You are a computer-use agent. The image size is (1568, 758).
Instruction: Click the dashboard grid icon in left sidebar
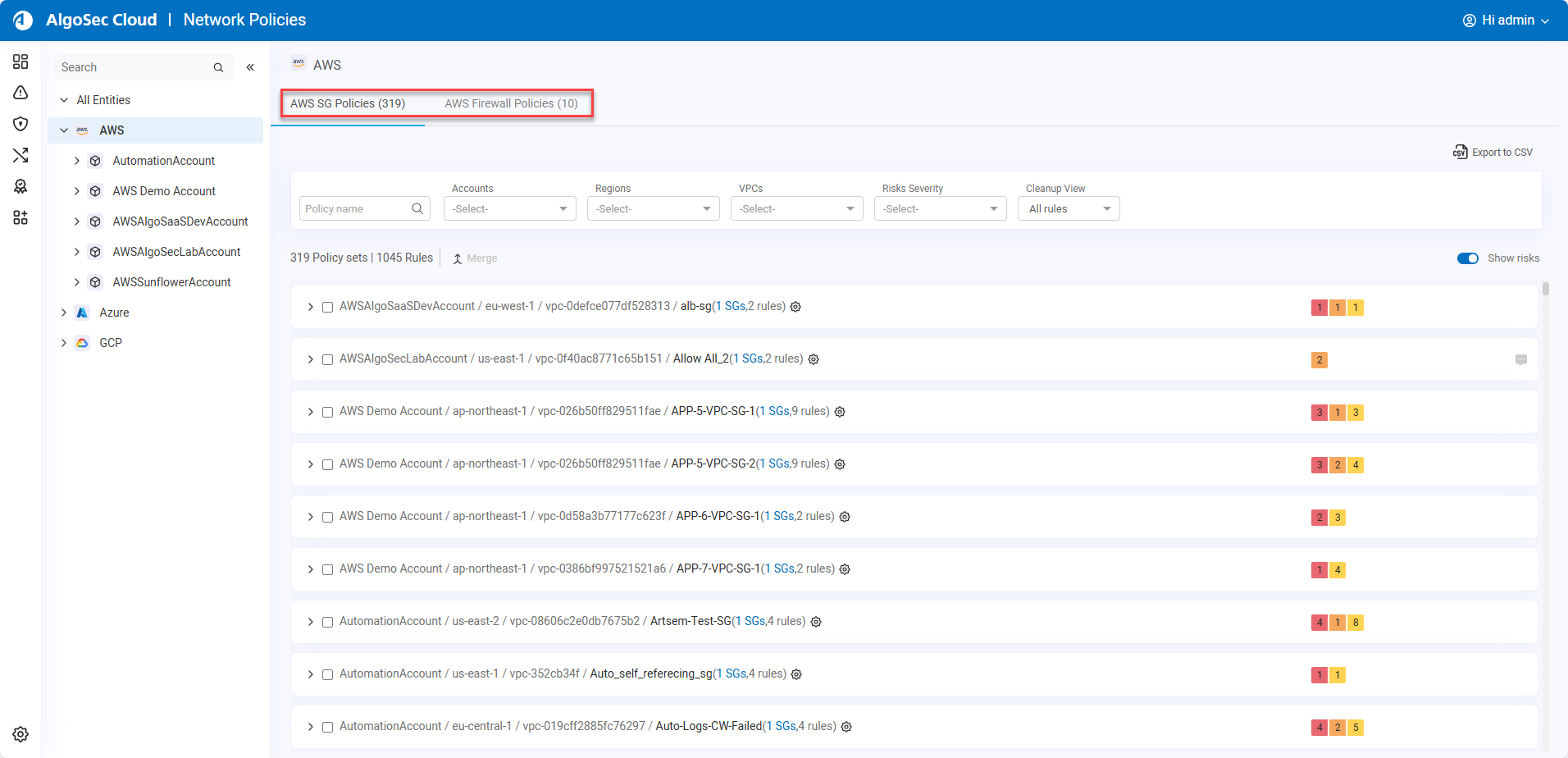tap(21, 62)
